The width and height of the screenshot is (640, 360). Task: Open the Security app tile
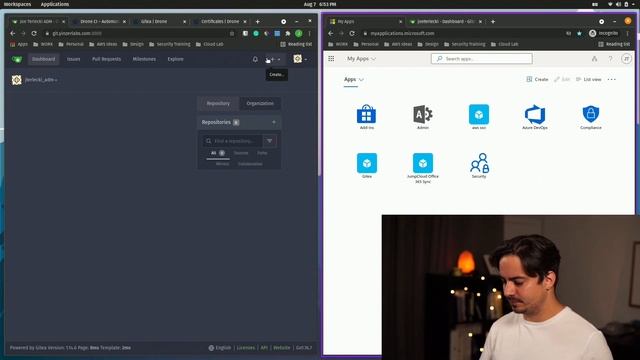[479, 166]
